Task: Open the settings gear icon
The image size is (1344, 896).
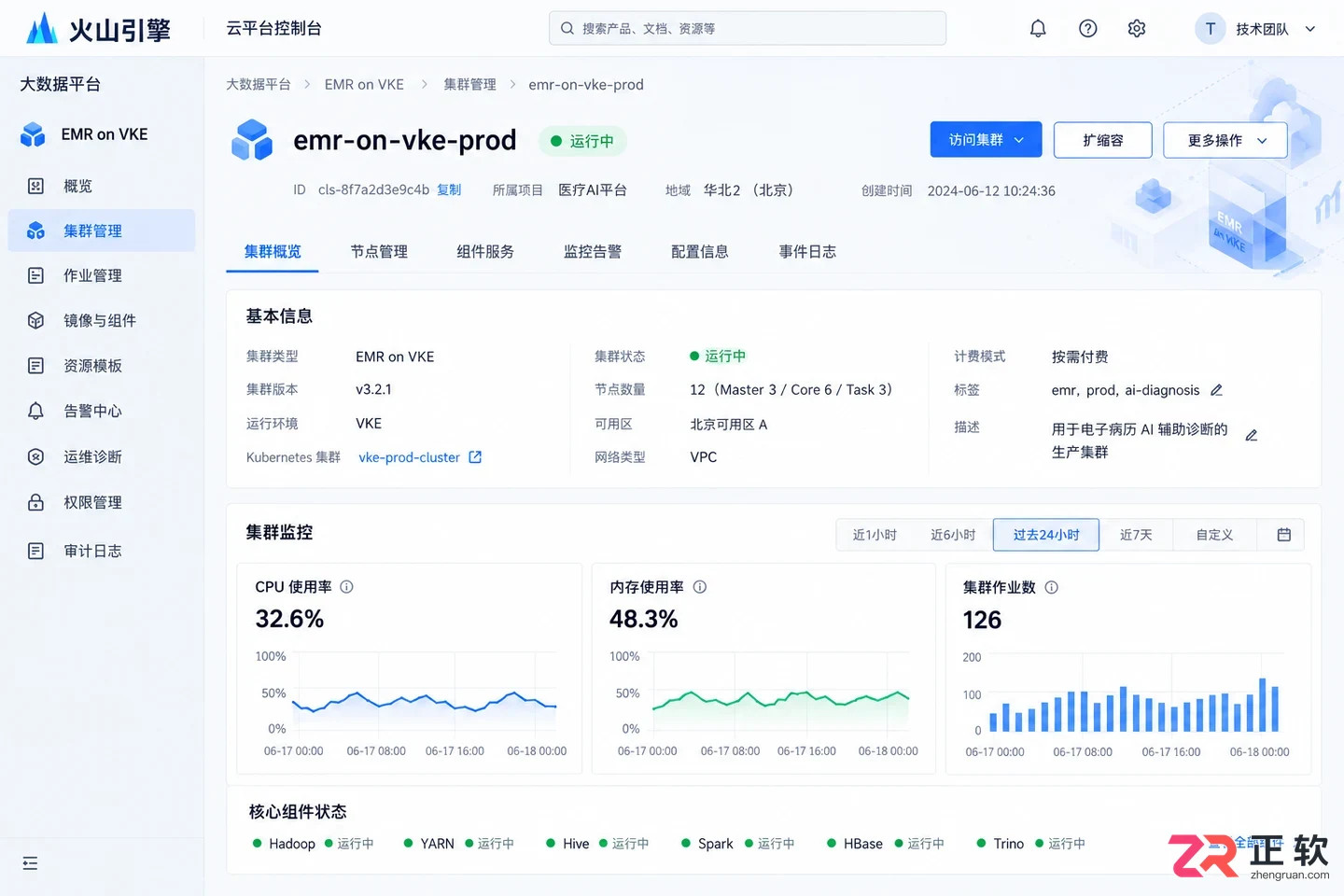Action: (x=1137, y=29)
